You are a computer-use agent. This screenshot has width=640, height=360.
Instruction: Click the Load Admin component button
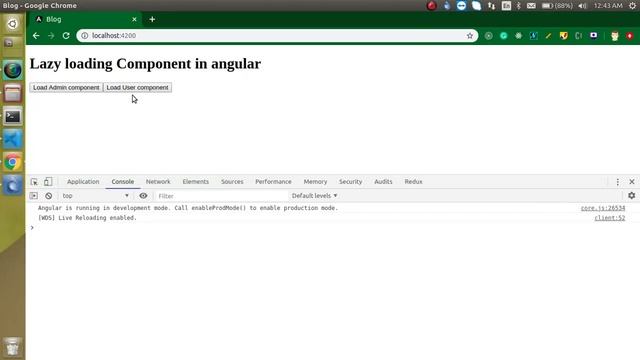point(66,87)
